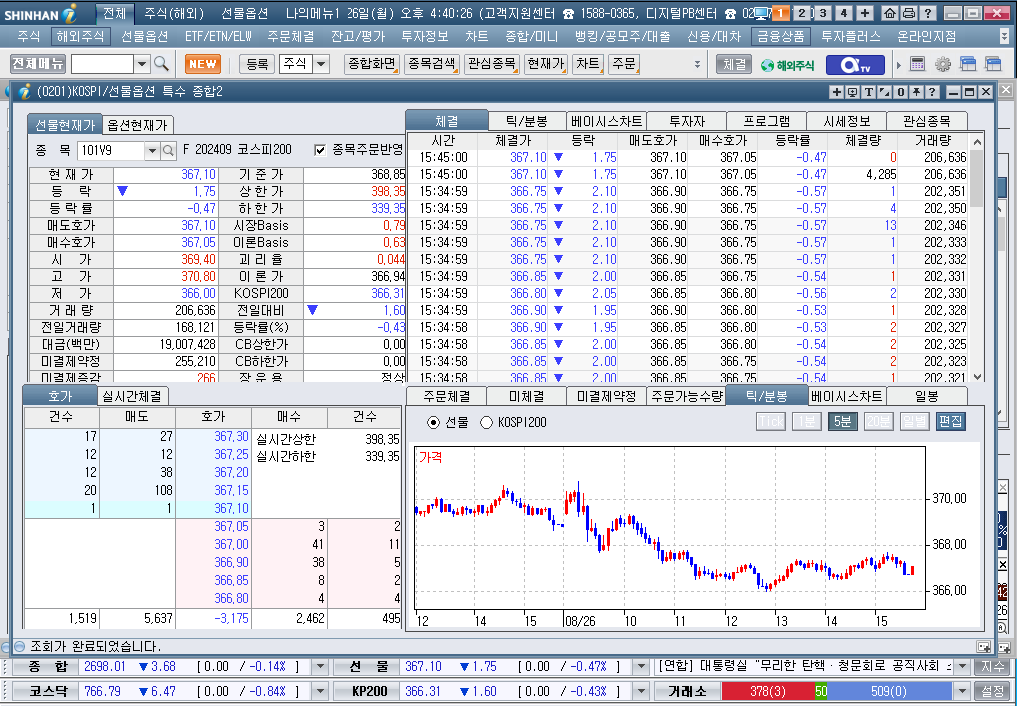Select the 선물 radio button
The image size is (1017, 706).
(433, 423)
